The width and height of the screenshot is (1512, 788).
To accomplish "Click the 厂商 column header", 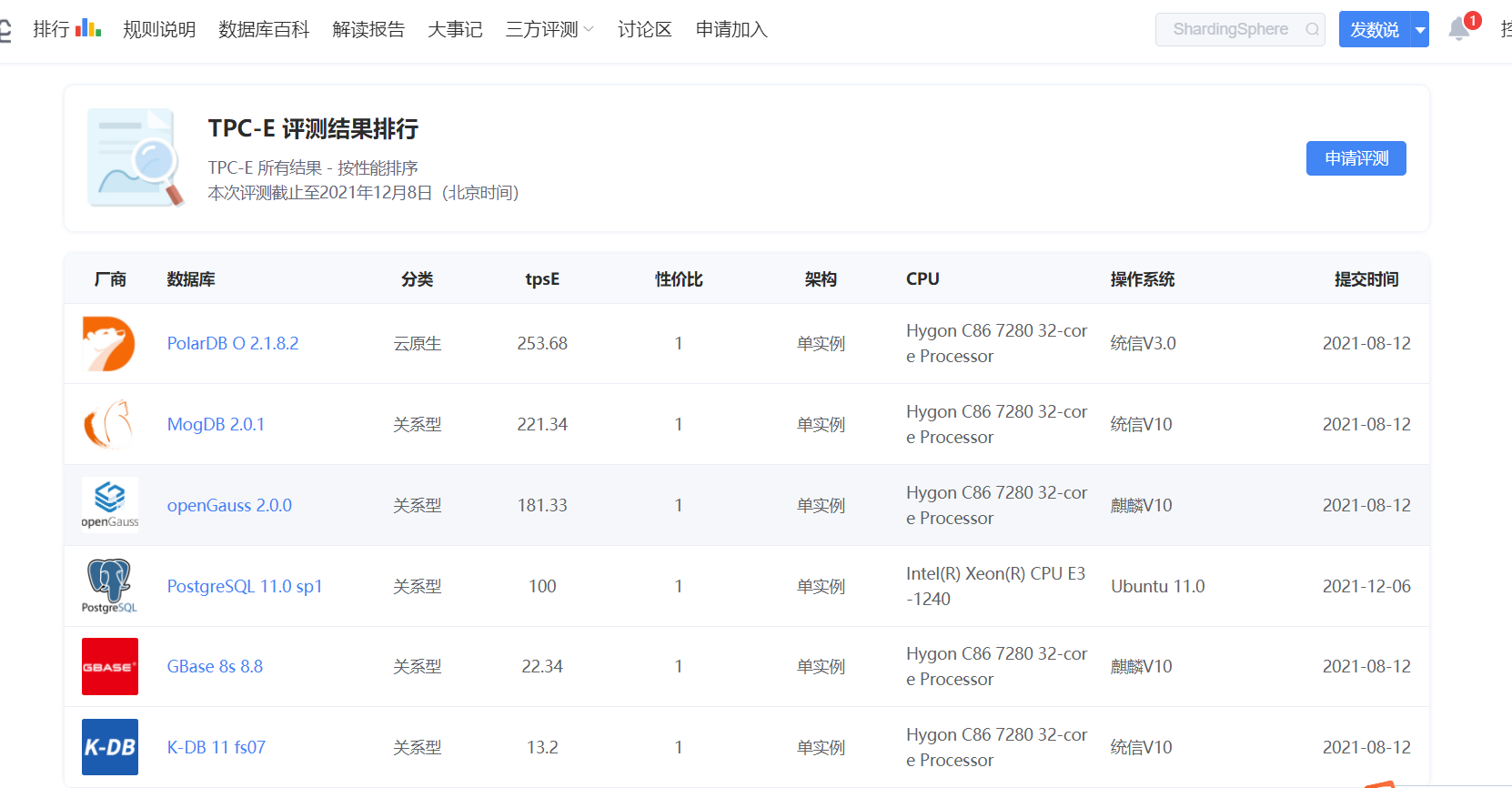I will [110, 279].
